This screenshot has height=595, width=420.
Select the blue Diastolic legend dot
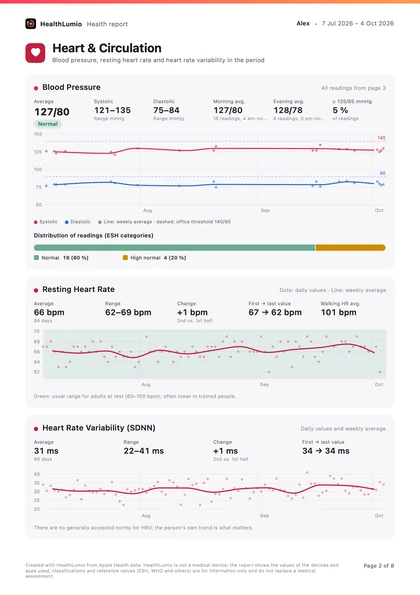coord(67,222)
